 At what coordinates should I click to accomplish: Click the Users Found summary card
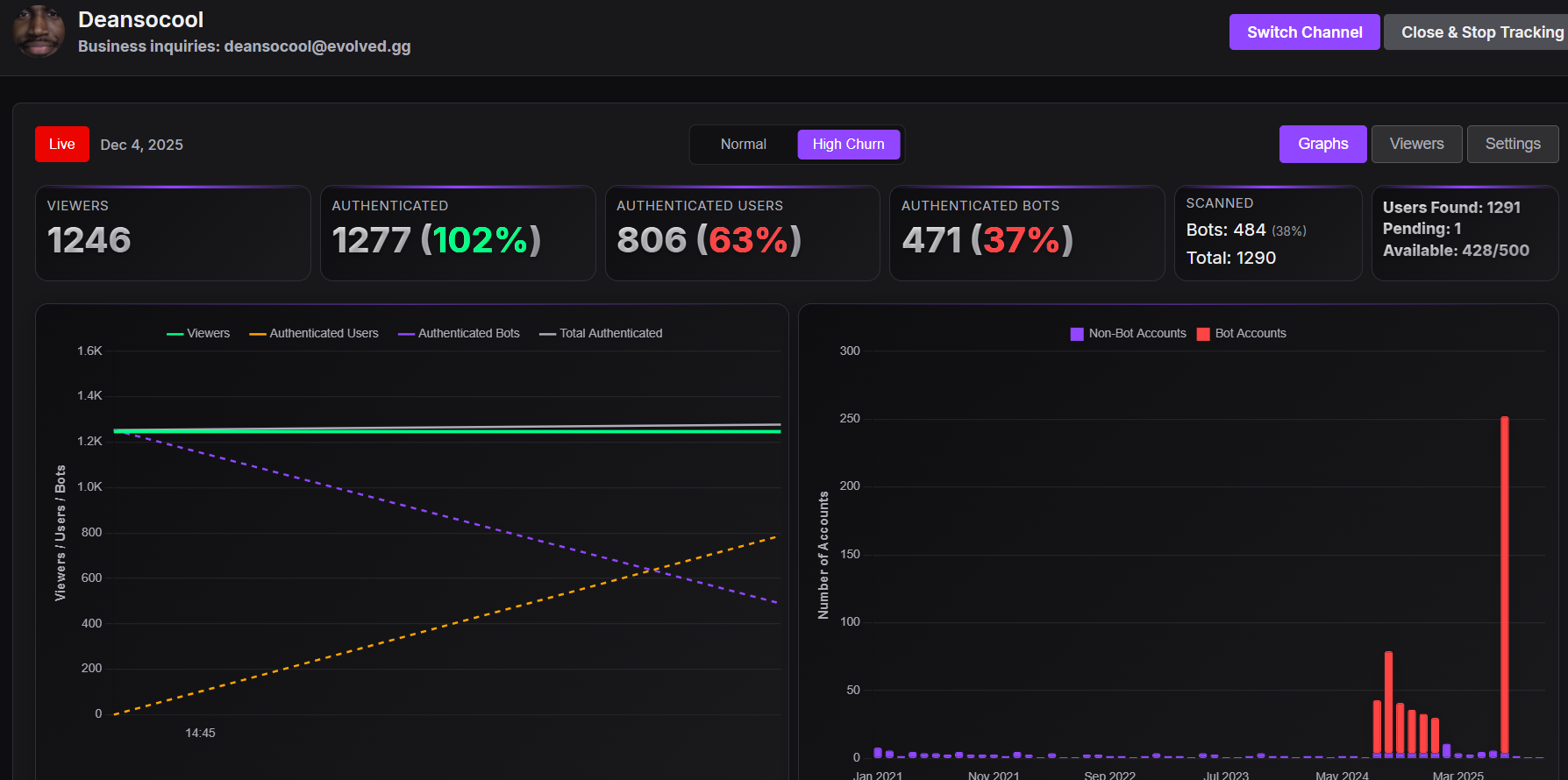(1465, 233)
